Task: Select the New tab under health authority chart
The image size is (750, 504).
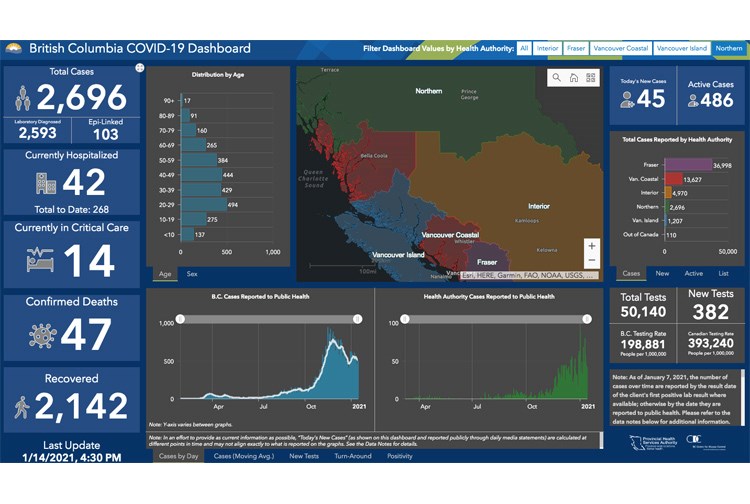Action: [x=662, y=274]
